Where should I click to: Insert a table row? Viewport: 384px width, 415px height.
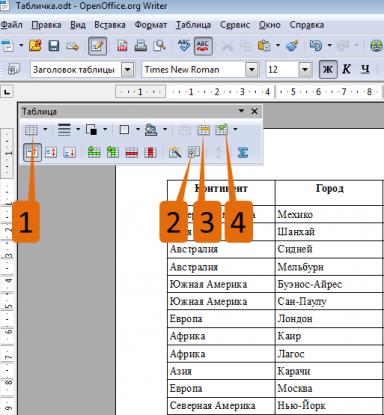click(x=94, y=153)
